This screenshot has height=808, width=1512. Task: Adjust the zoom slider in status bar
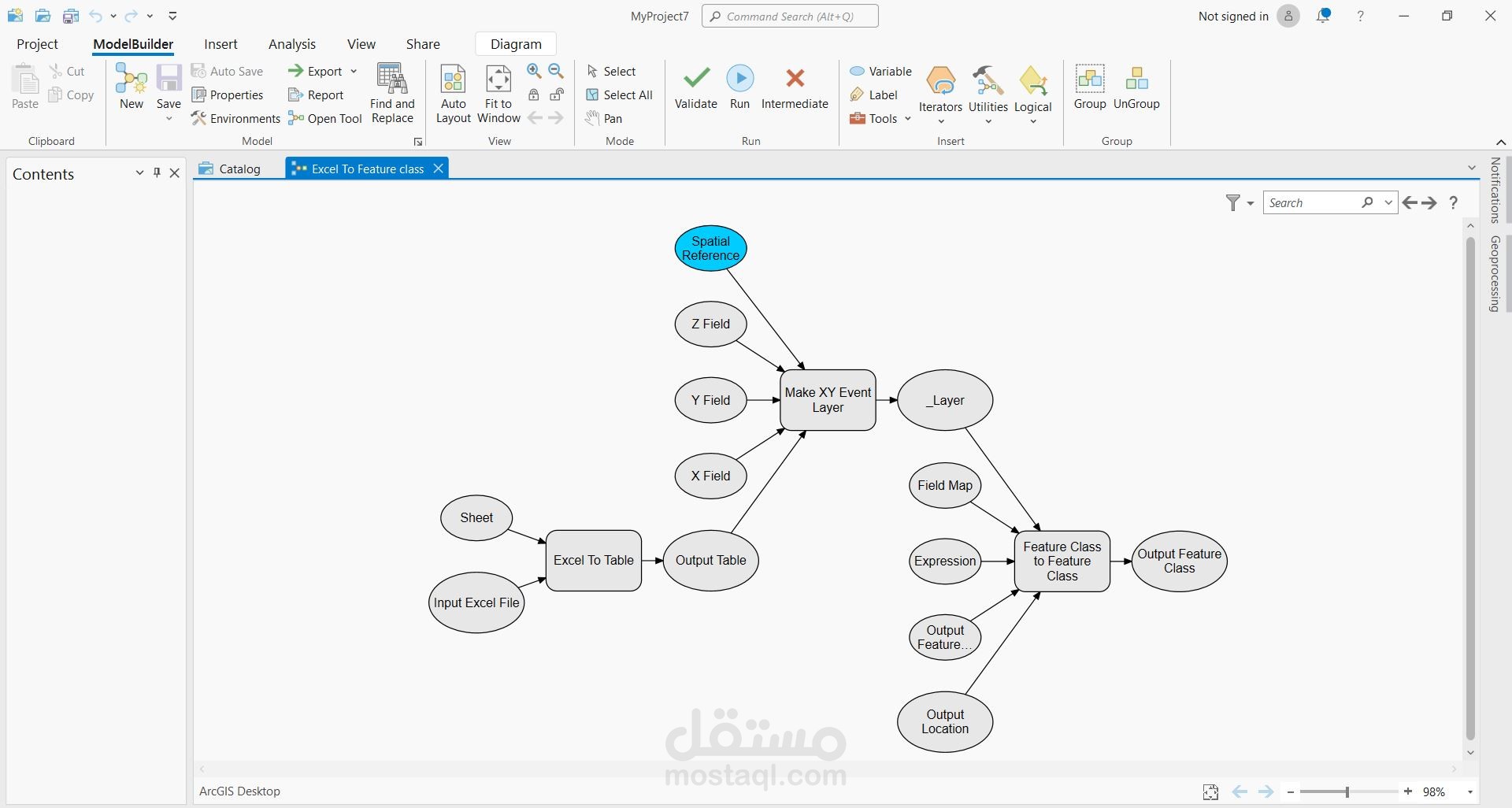(1347, 791)
